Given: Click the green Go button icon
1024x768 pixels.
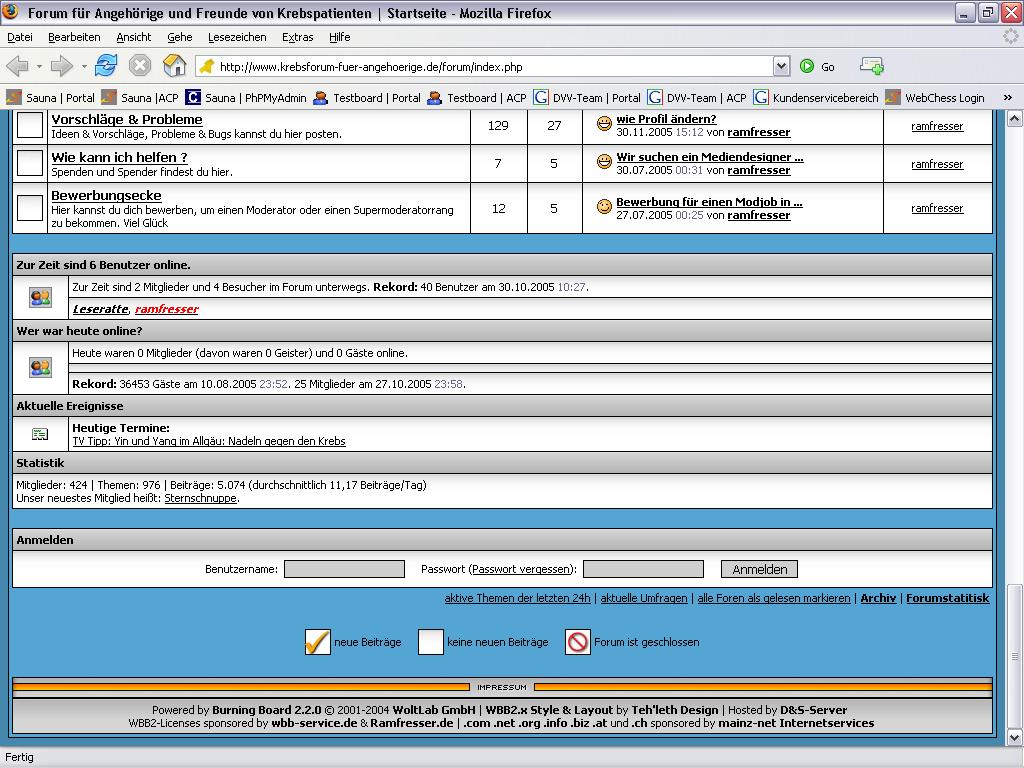Looking at the screenshot, I should pos(807,67).
